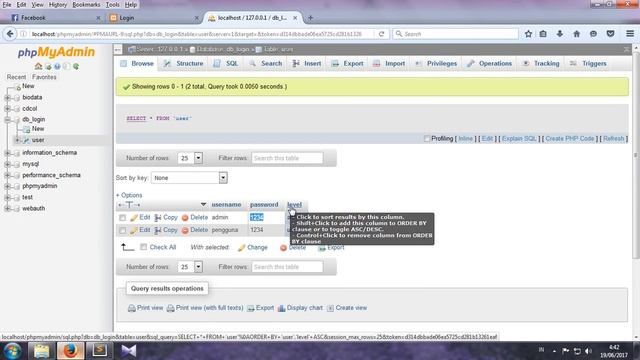Viewport: 640px width, 360px height.
Task: Click pencil Edit icon for admin row
Action: pyautogui.click(x=134, y=218)
